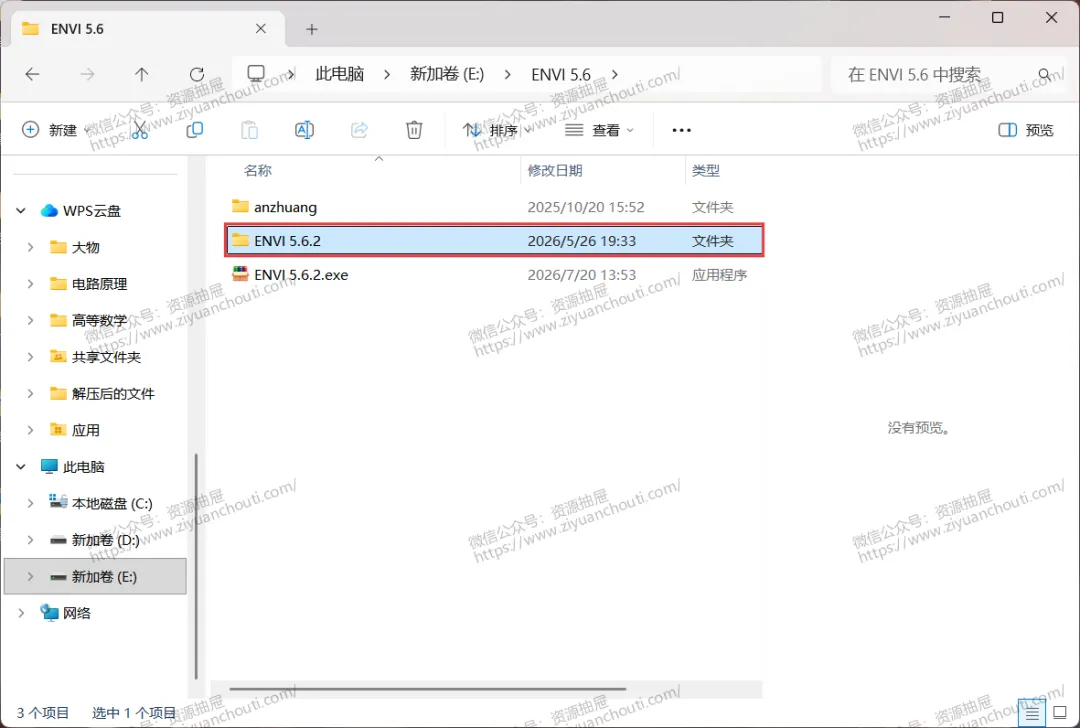Select the ENVI 5.6.2 folder
1080x728 pixels.
[494, 240]
